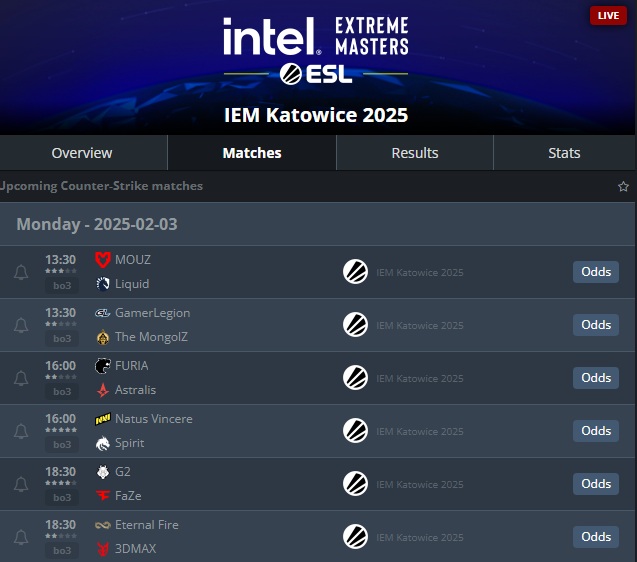Switch to the Results tab
The width and height of the screenshot is (637, 562).
click(415, 153)
